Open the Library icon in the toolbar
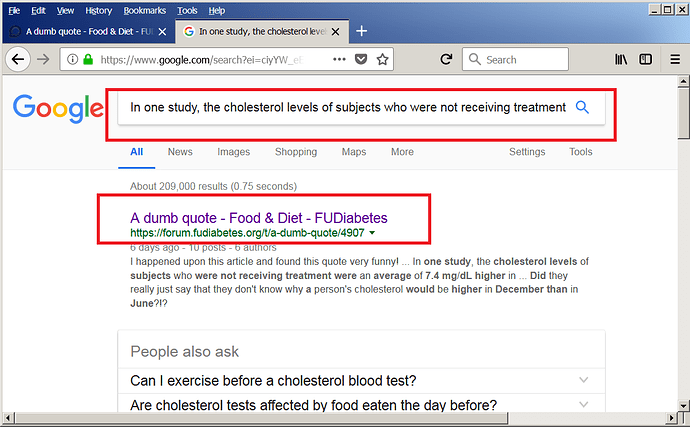Image resolution: width=690 pixels, height=430 pixels. click(x=621, y=59)
